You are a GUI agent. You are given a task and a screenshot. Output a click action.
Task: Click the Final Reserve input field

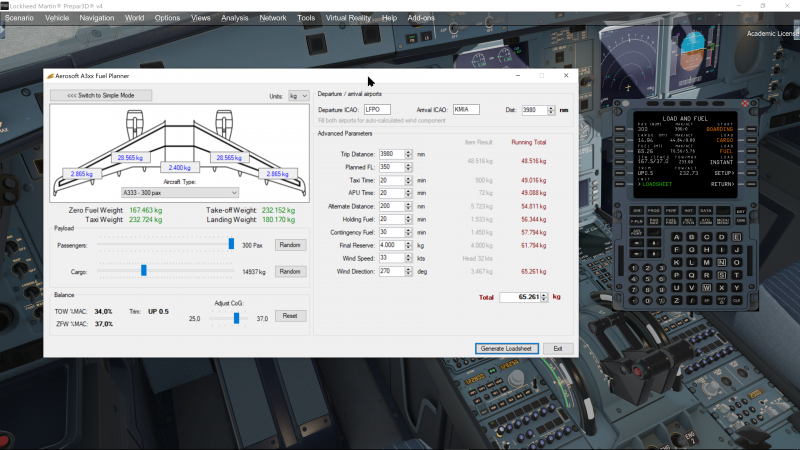[x=392, y=245]
